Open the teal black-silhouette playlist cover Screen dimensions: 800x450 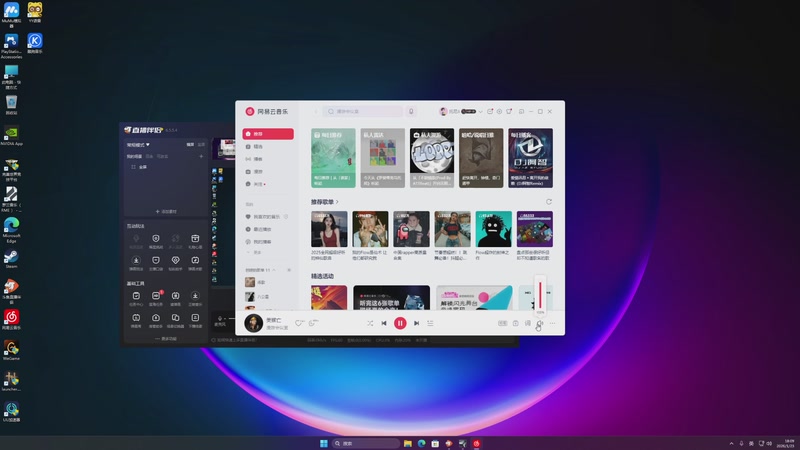pyautogui.click(x=493, y=229)
